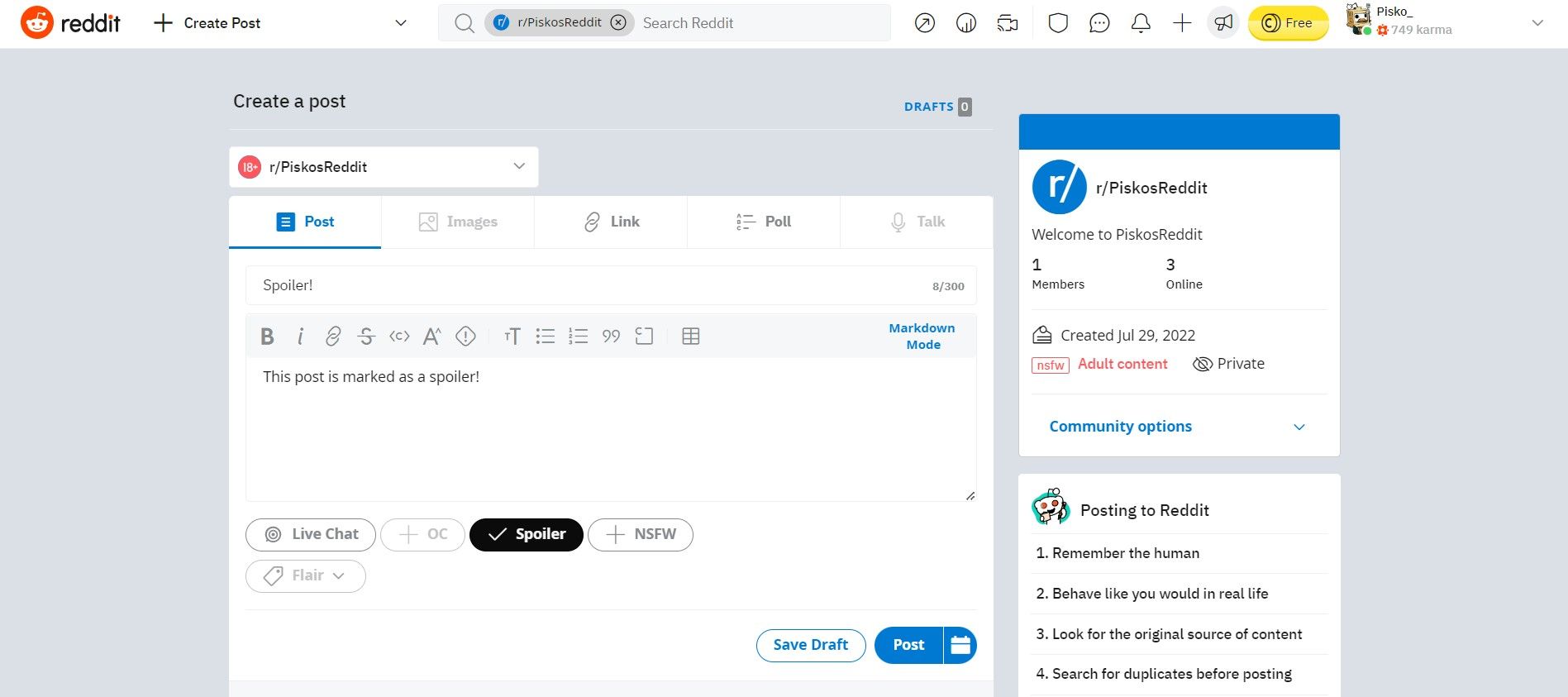Apply Strikethrough formatting

pos(366,336)
